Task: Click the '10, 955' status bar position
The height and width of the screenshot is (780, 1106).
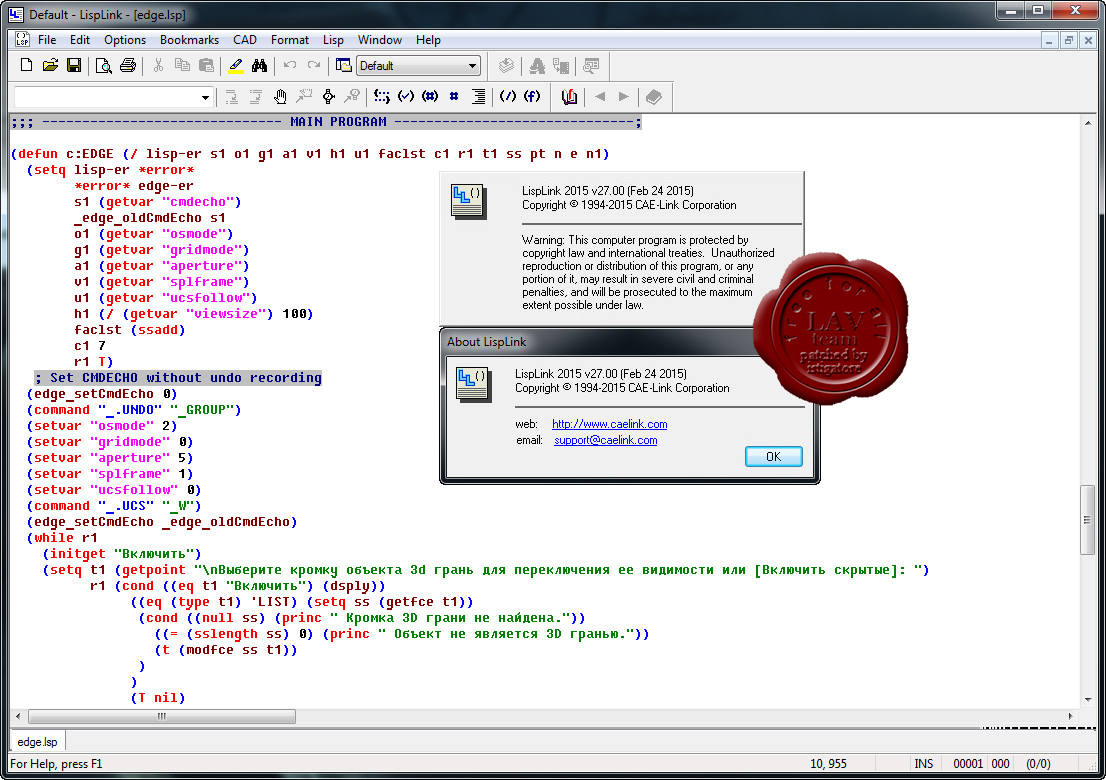Action: 828,764
